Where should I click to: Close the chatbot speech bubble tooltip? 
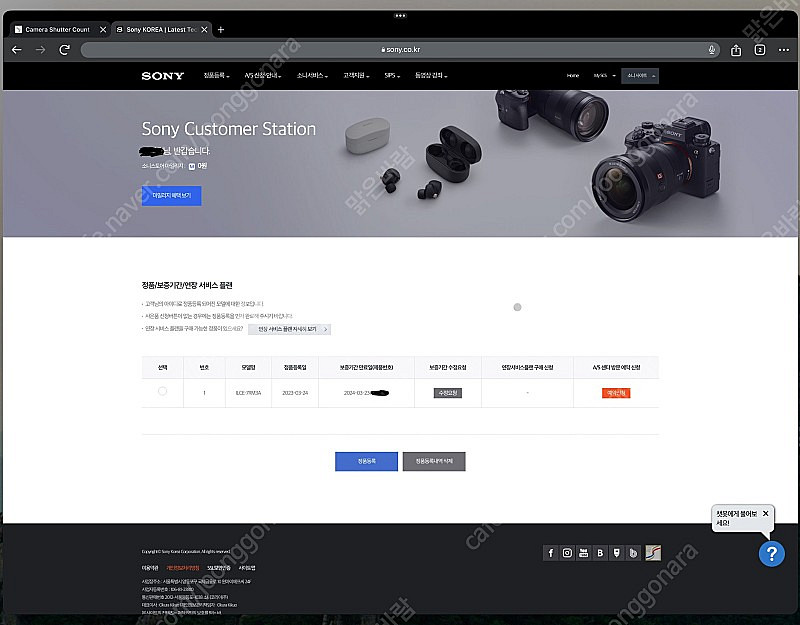point(765,514)
